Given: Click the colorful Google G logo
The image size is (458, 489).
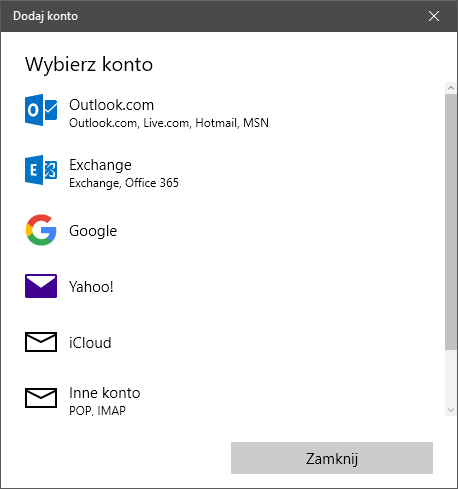Looking at the screenshot, I should coord(41,230).
